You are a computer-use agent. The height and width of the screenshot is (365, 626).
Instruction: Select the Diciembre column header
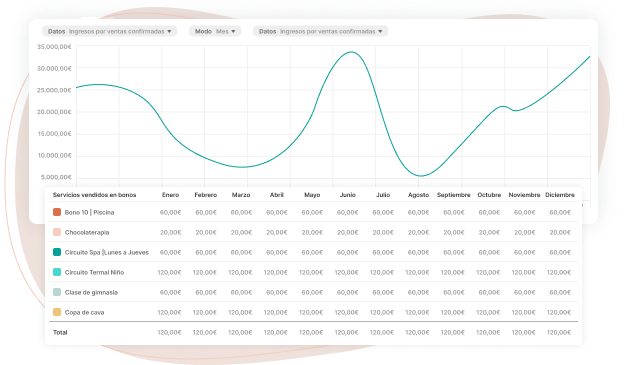pyautogui.click(x=560, y=195)
